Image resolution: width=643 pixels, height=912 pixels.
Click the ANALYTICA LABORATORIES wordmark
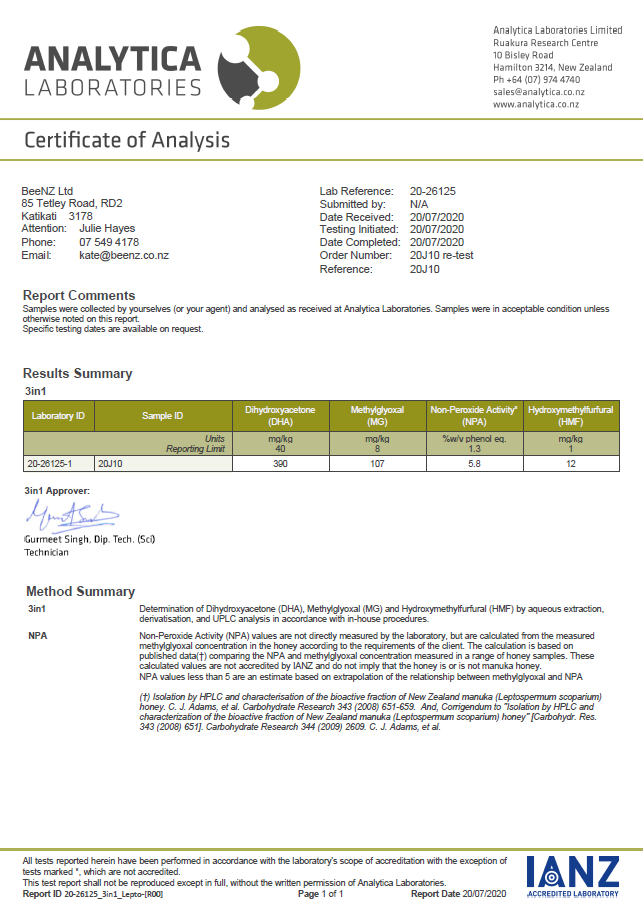113,70
